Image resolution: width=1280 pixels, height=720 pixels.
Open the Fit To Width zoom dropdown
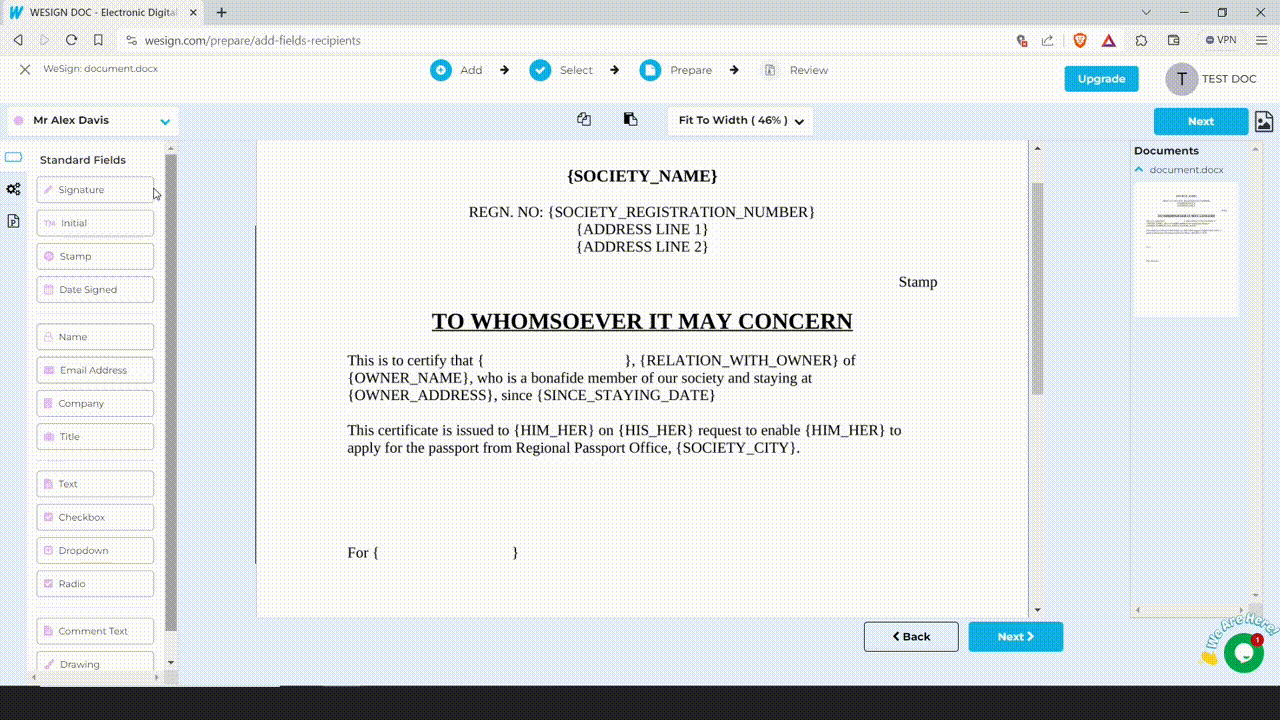(740, 121)
